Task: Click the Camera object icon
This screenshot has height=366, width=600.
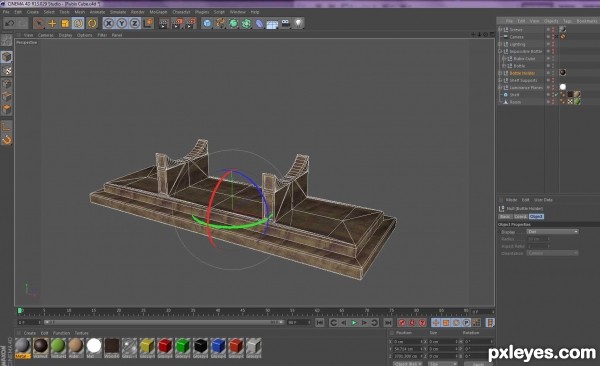Action: (285, 23)
